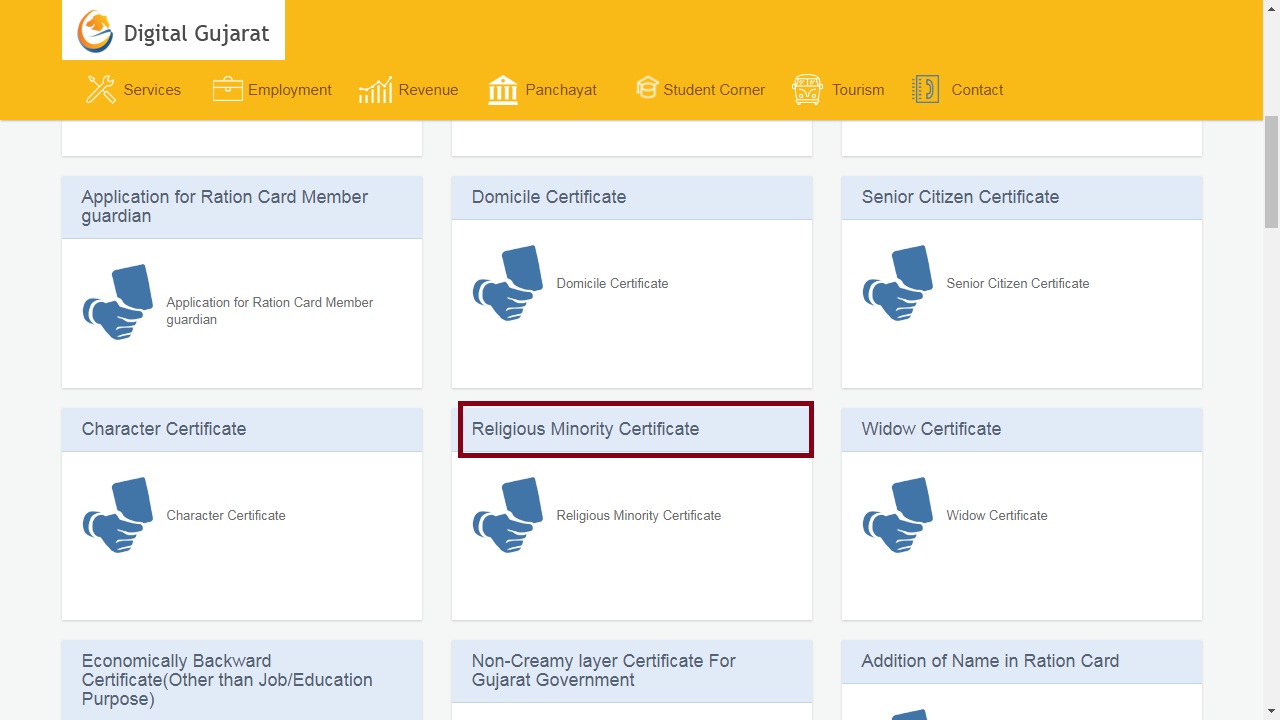Click the Employment briefcase icon
The height and width of the screenshot is (720, 1280).
(x=227, y=89)
